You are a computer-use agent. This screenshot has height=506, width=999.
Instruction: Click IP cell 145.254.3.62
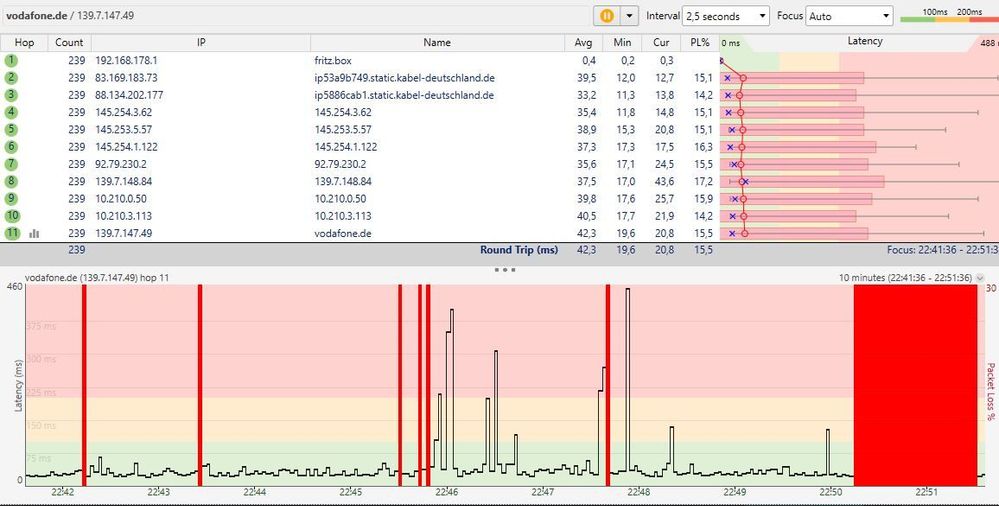point(124,112)
